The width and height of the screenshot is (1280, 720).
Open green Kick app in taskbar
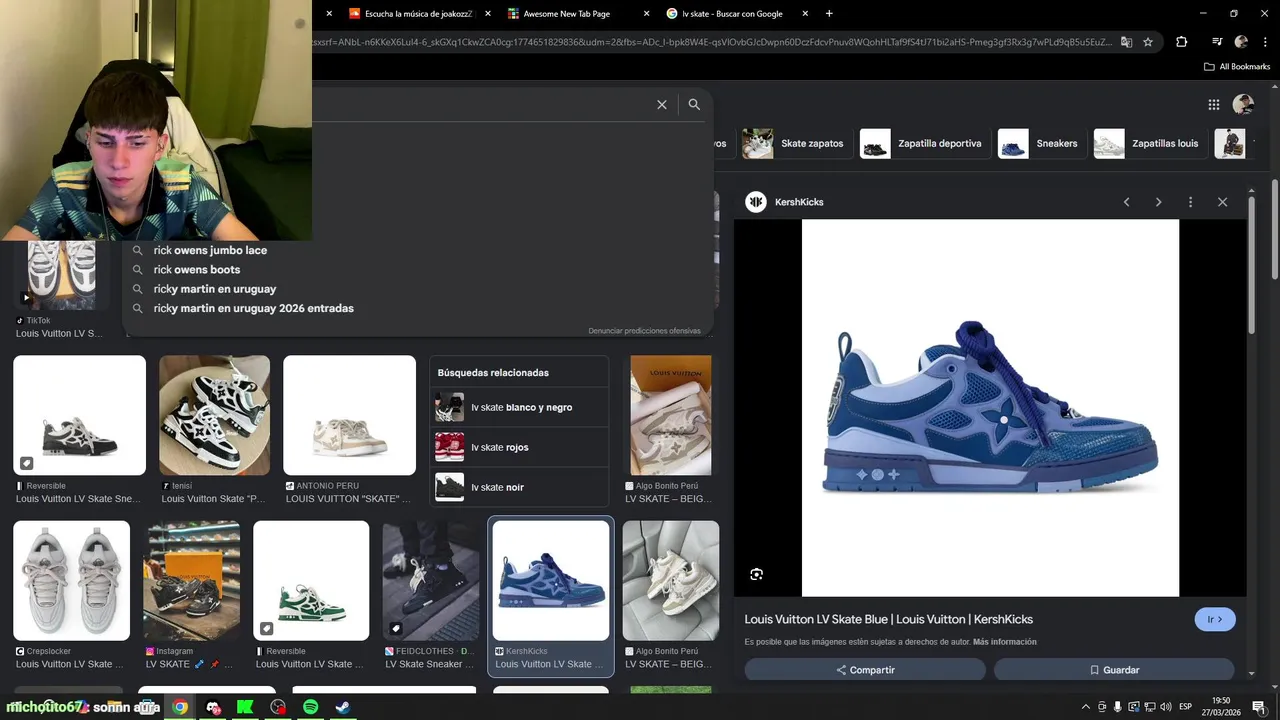pyautogui.click(x=245, y=707)
